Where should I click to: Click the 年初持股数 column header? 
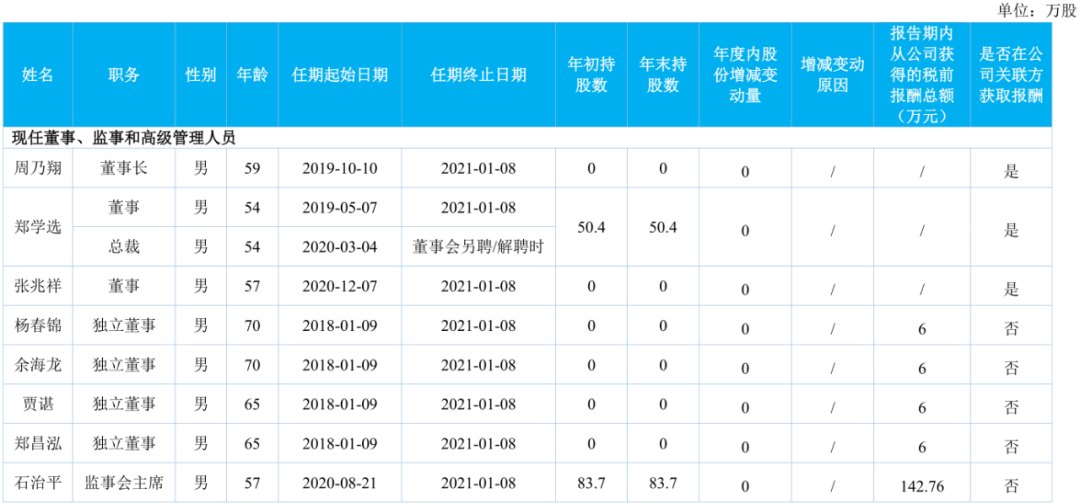click(x=591, y=75)
